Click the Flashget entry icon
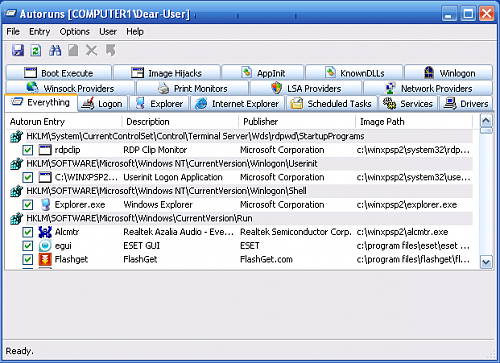500x363 pixels. (45, 259)
